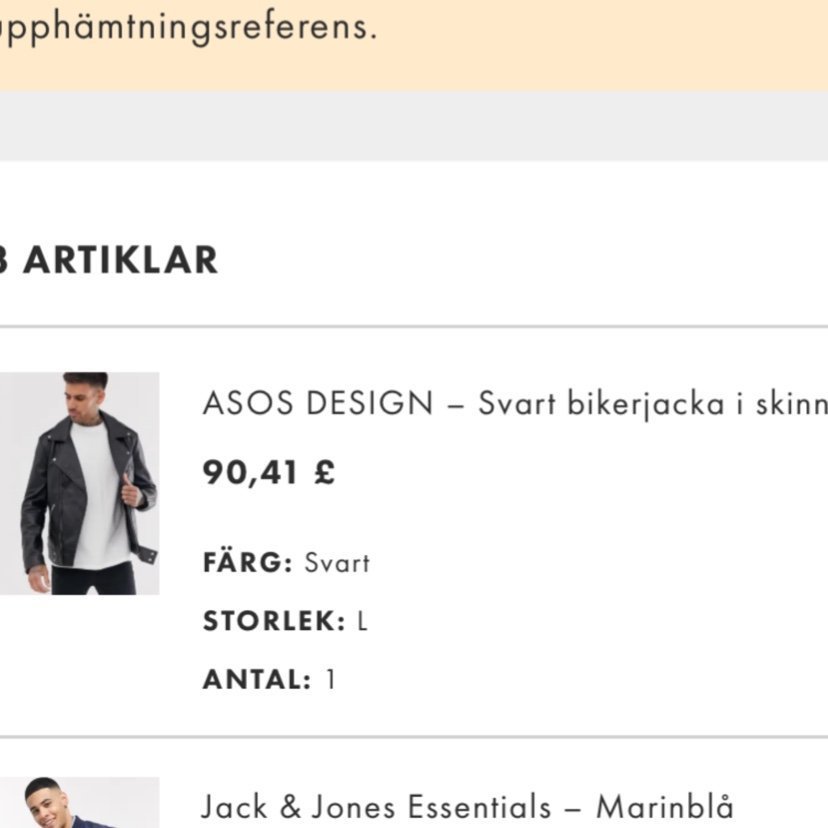Click the STORLEK label
The width and height of the screenshot is (828, 828).
tap(273, 621)
